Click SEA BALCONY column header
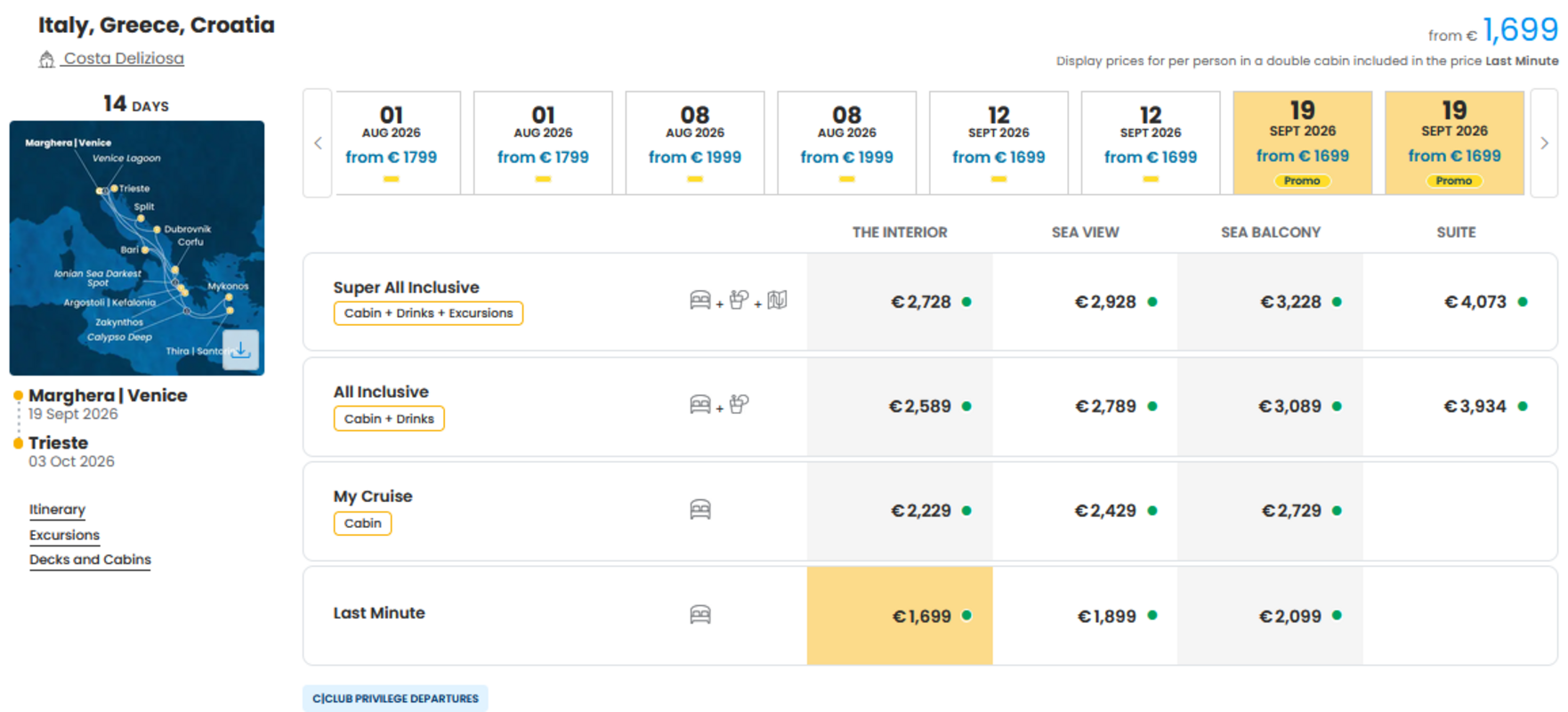The image size is (1568, 712). [x=1270, y=232]
